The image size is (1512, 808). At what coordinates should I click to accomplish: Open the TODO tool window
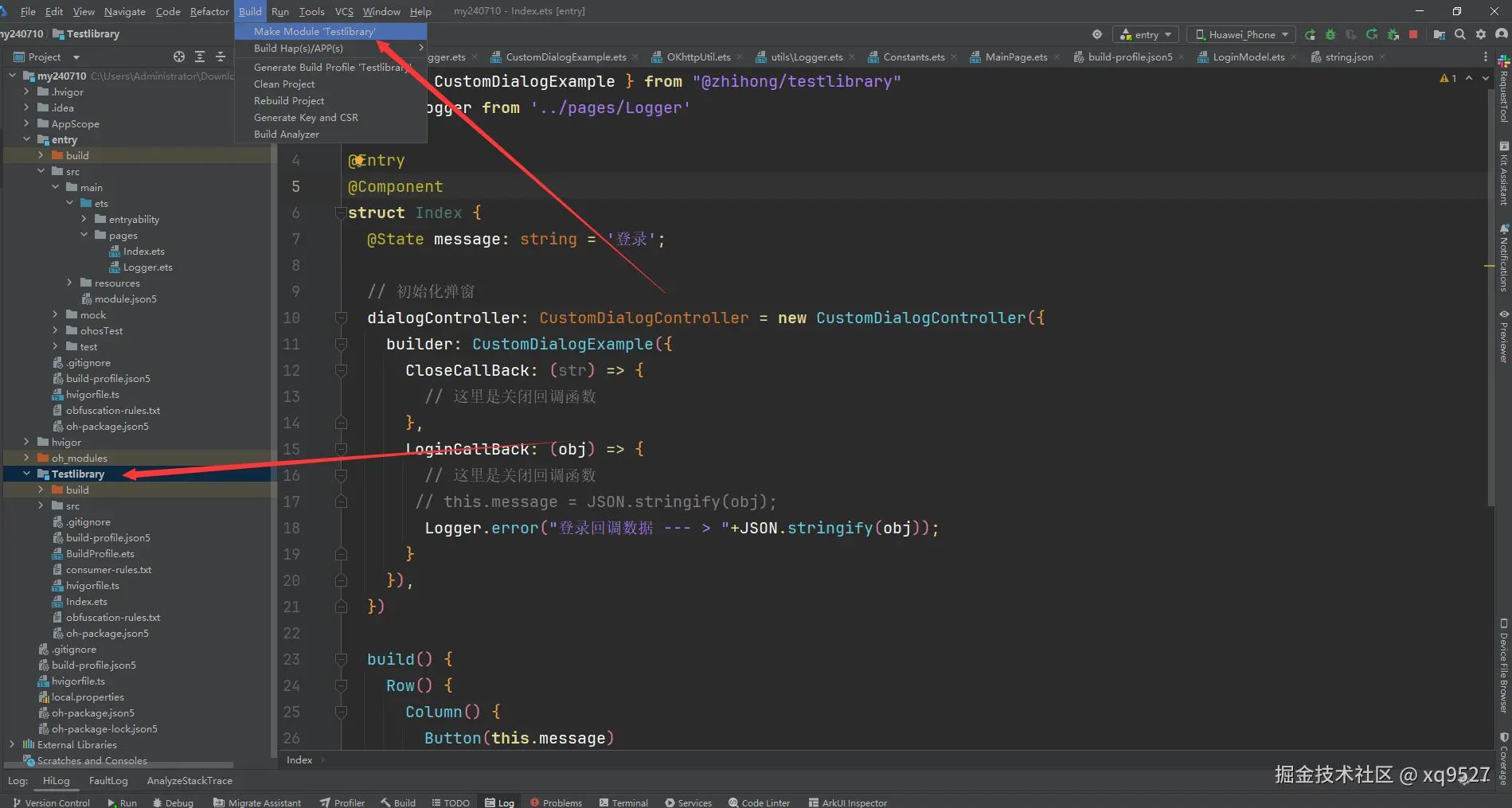click(x=451, y=802)
